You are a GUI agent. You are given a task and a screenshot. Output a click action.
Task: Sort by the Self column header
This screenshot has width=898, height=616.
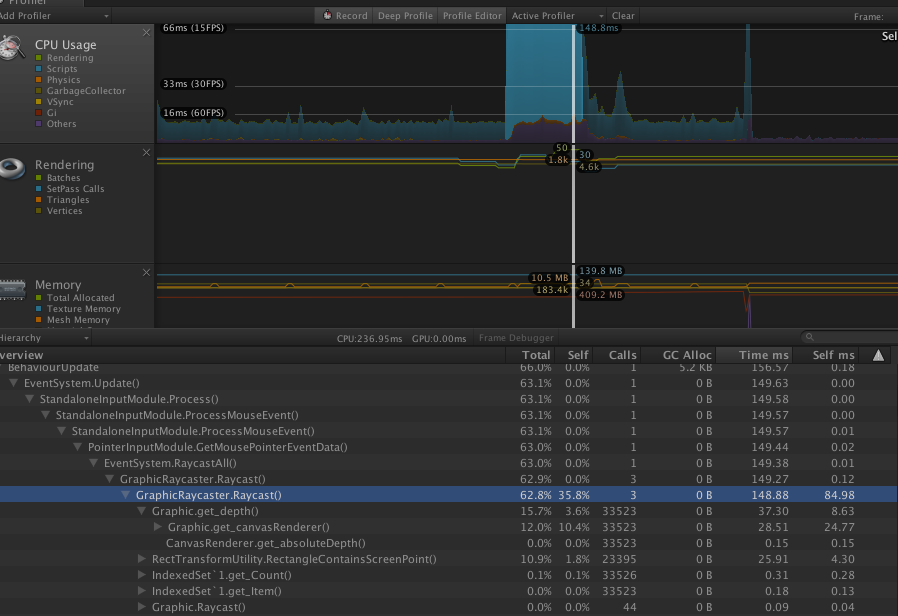573,355
